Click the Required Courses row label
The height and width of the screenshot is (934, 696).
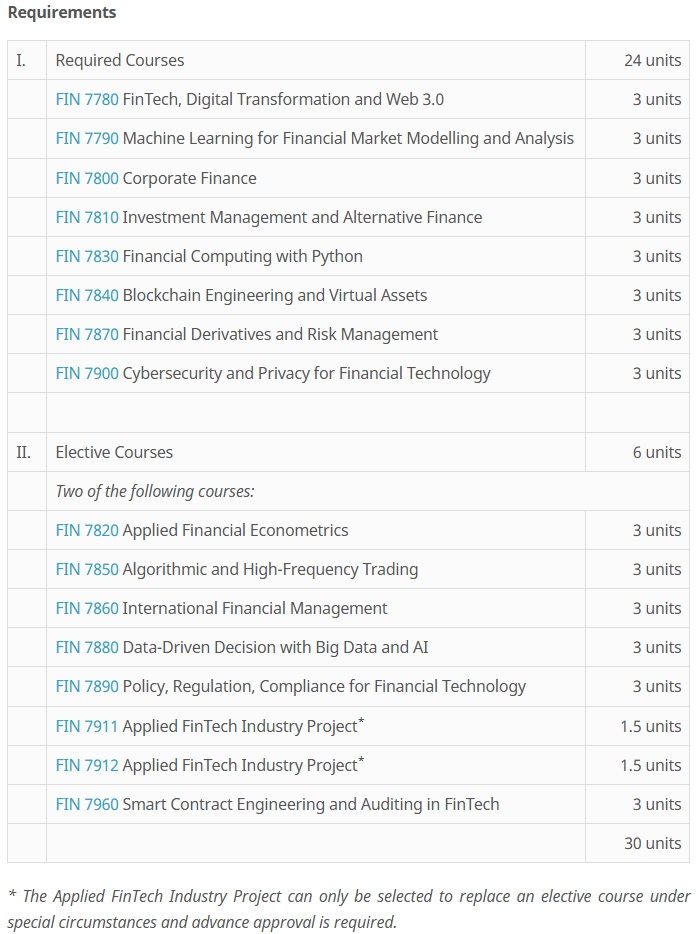(120, 60)
